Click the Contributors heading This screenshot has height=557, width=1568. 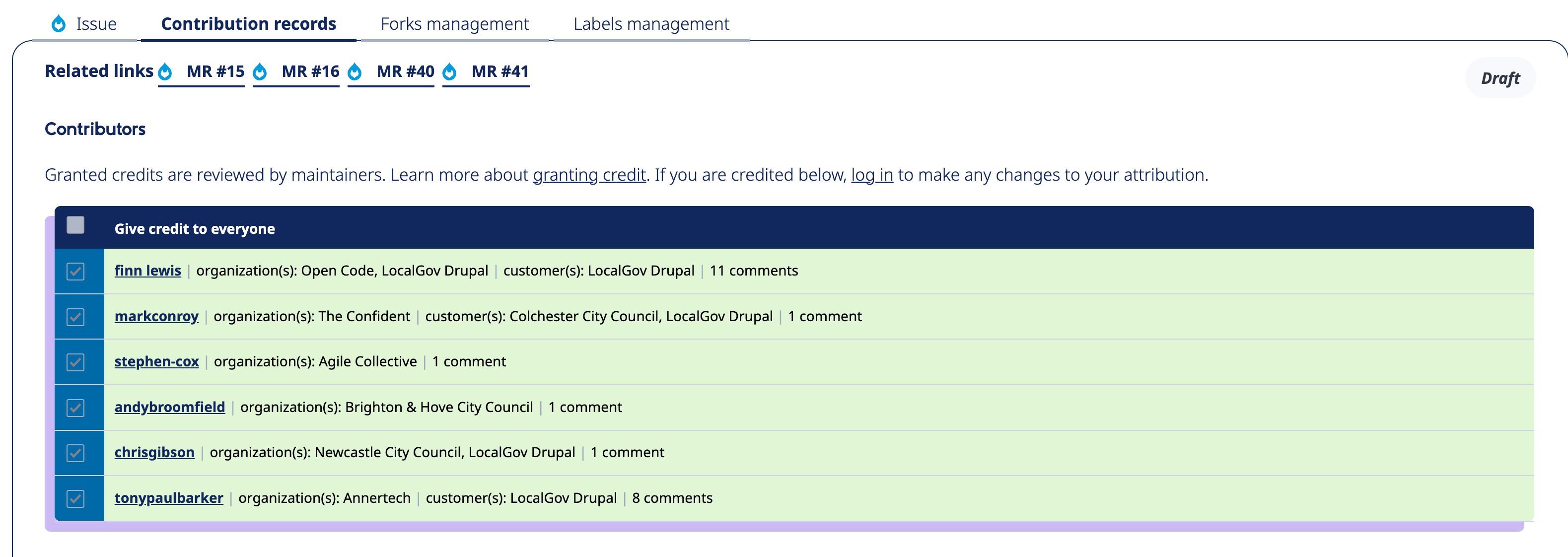[x=95, y=129]
